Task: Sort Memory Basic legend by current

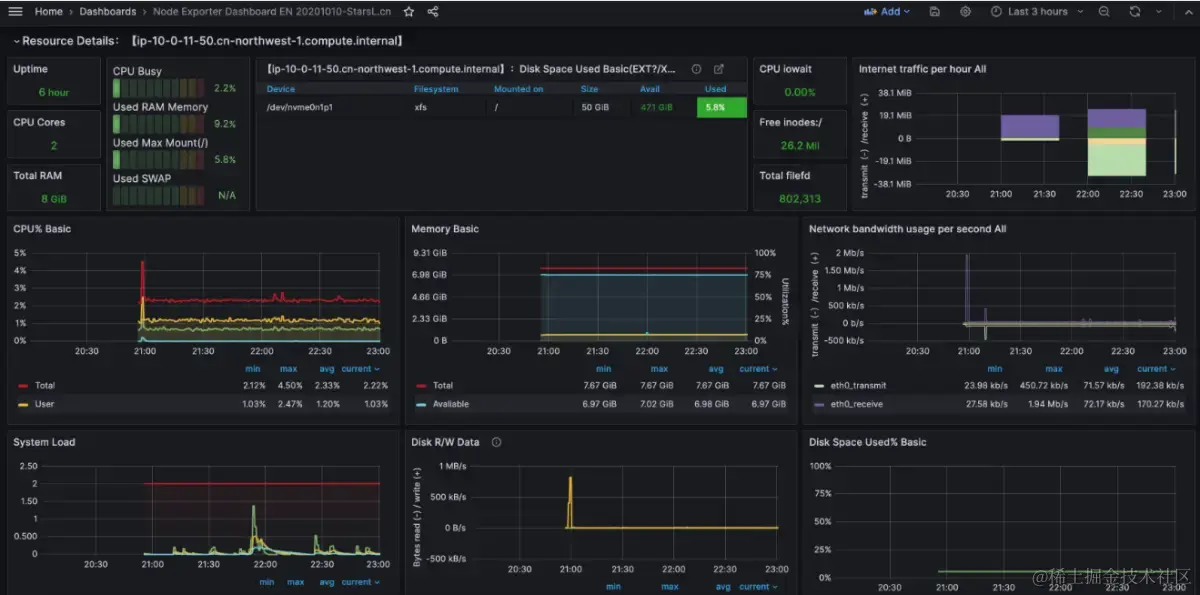Action: point(758,369)
